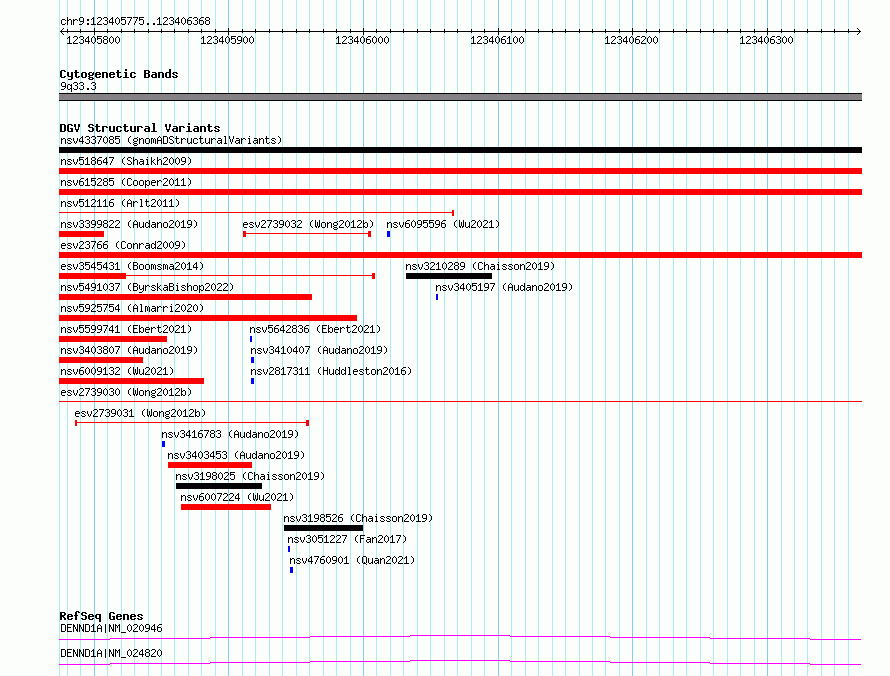
Task: Click the red nsv3403453 Audano2019 bar
Action: pos(210,465)
